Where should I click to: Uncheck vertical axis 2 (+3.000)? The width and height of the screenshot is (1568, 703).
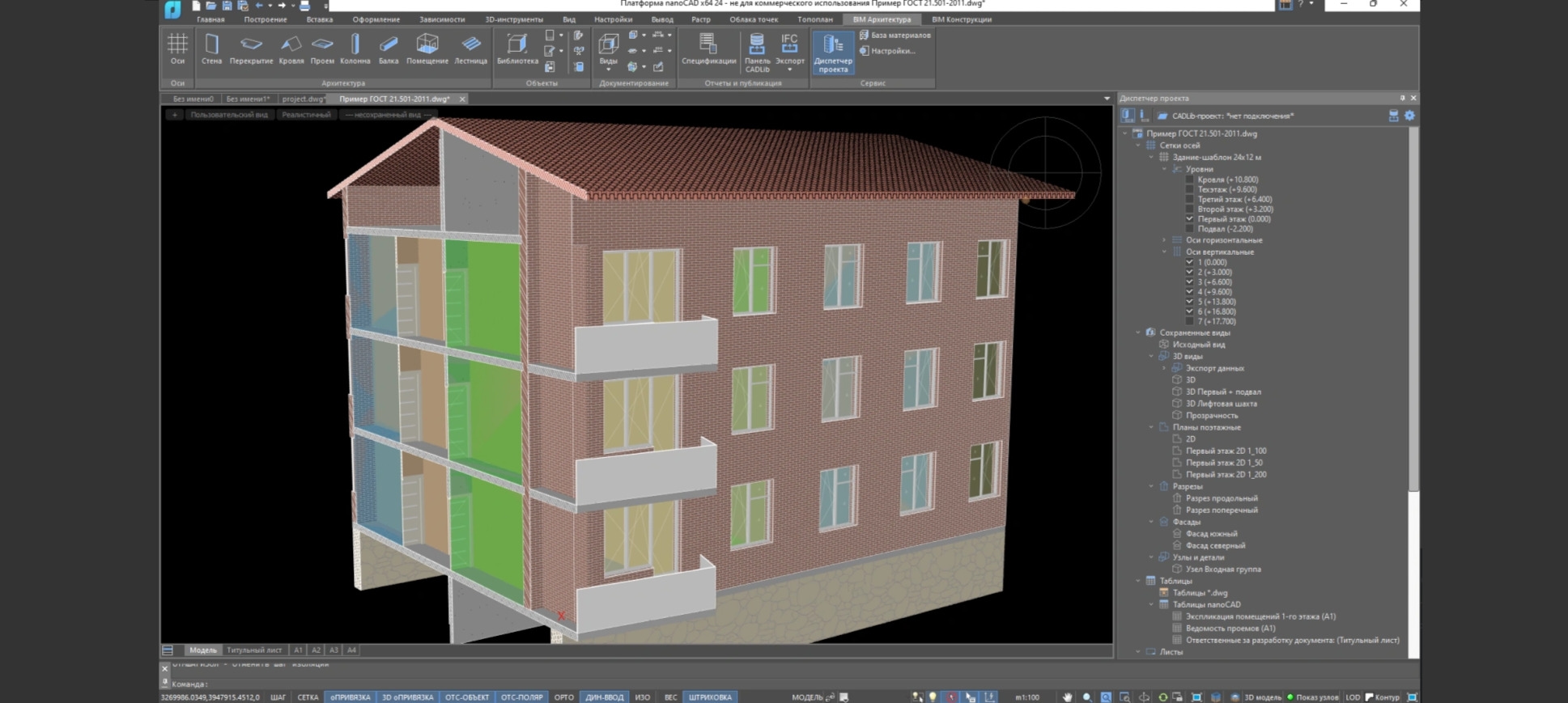[1189, 273]
